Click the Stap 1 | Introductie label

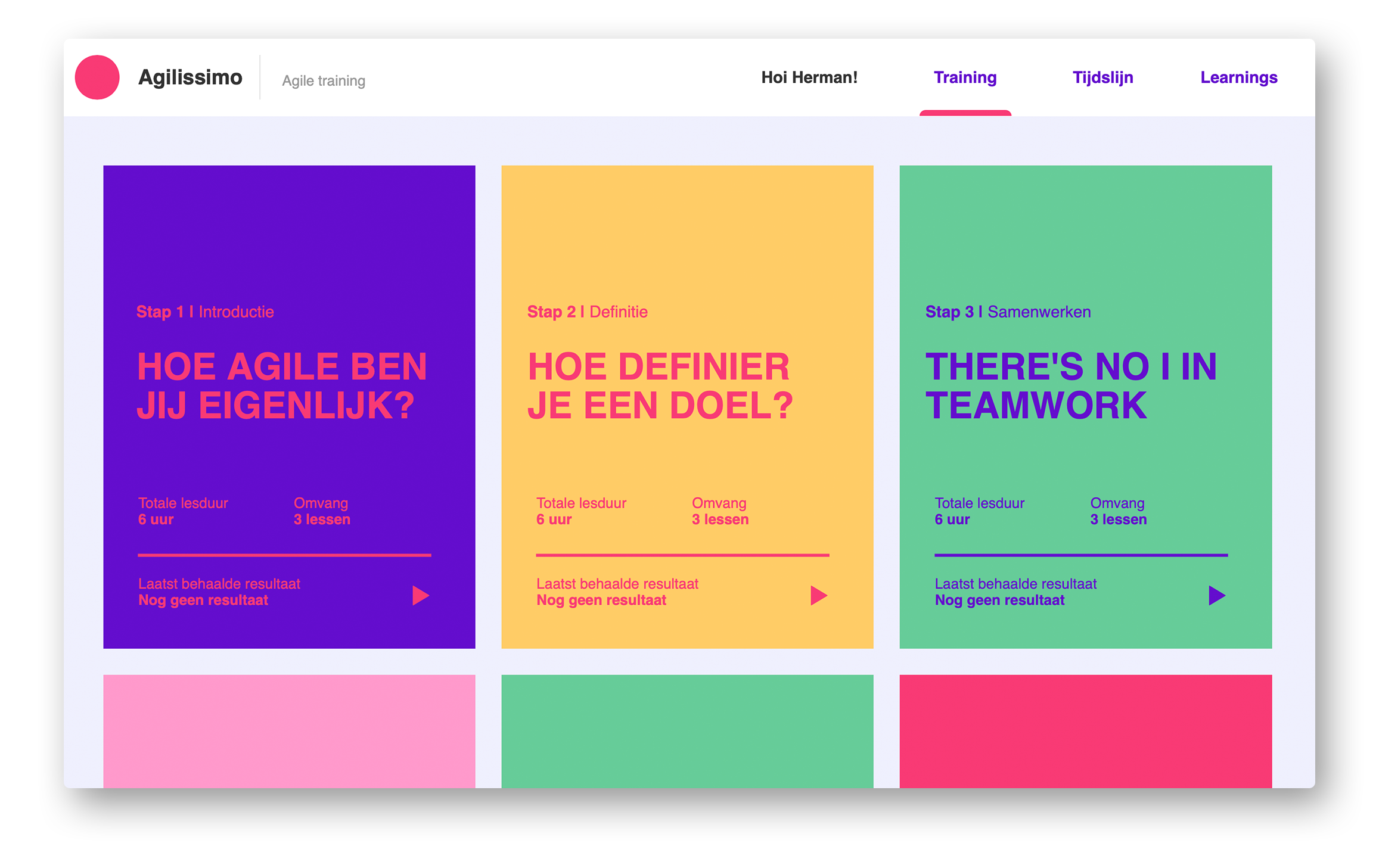pyautogui.click(x=205, y=312)
